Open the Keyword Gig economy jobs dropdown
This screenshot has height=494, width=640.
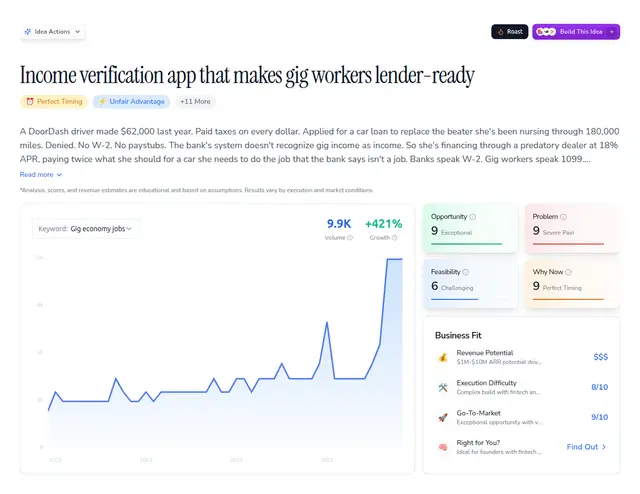pyautogui.click(x=86, y=229)
